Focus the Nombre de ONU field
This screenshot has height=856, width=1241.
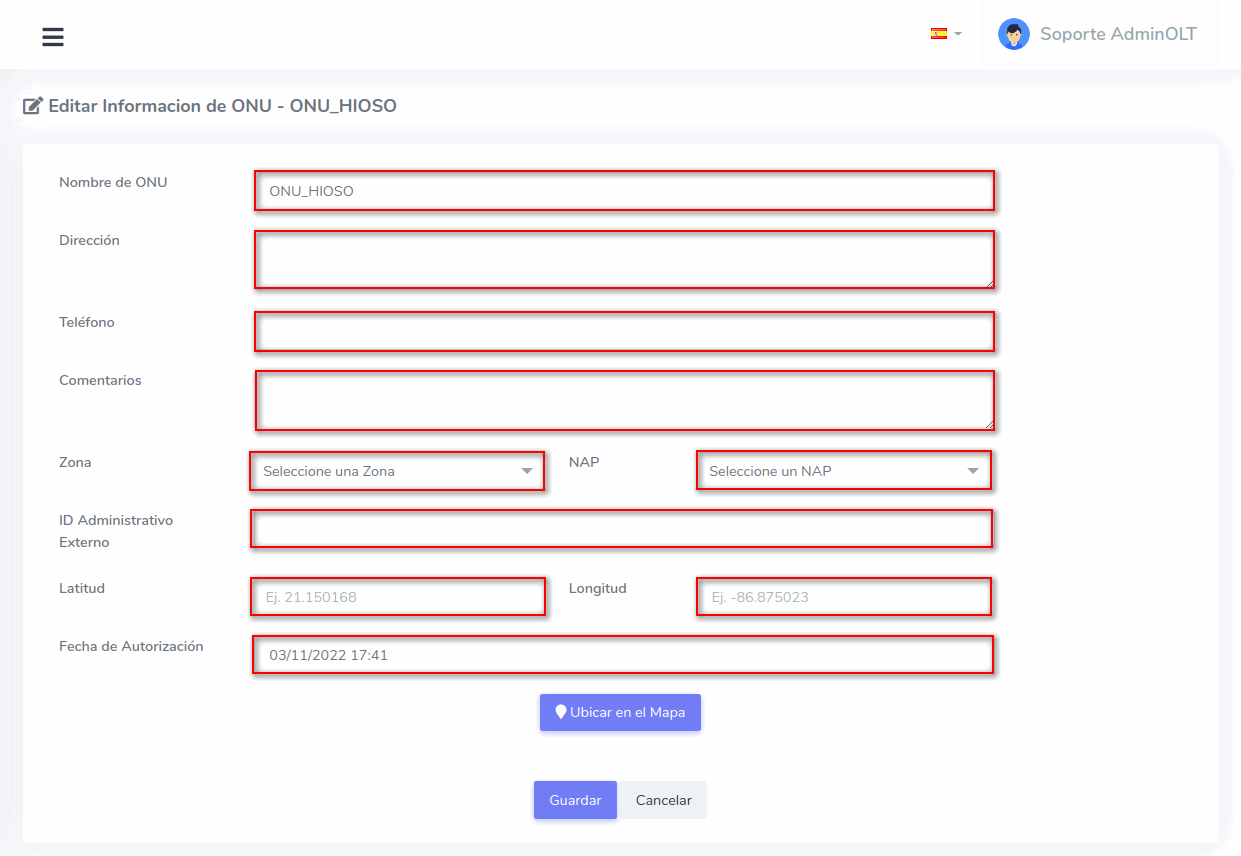tap(624, 190)
